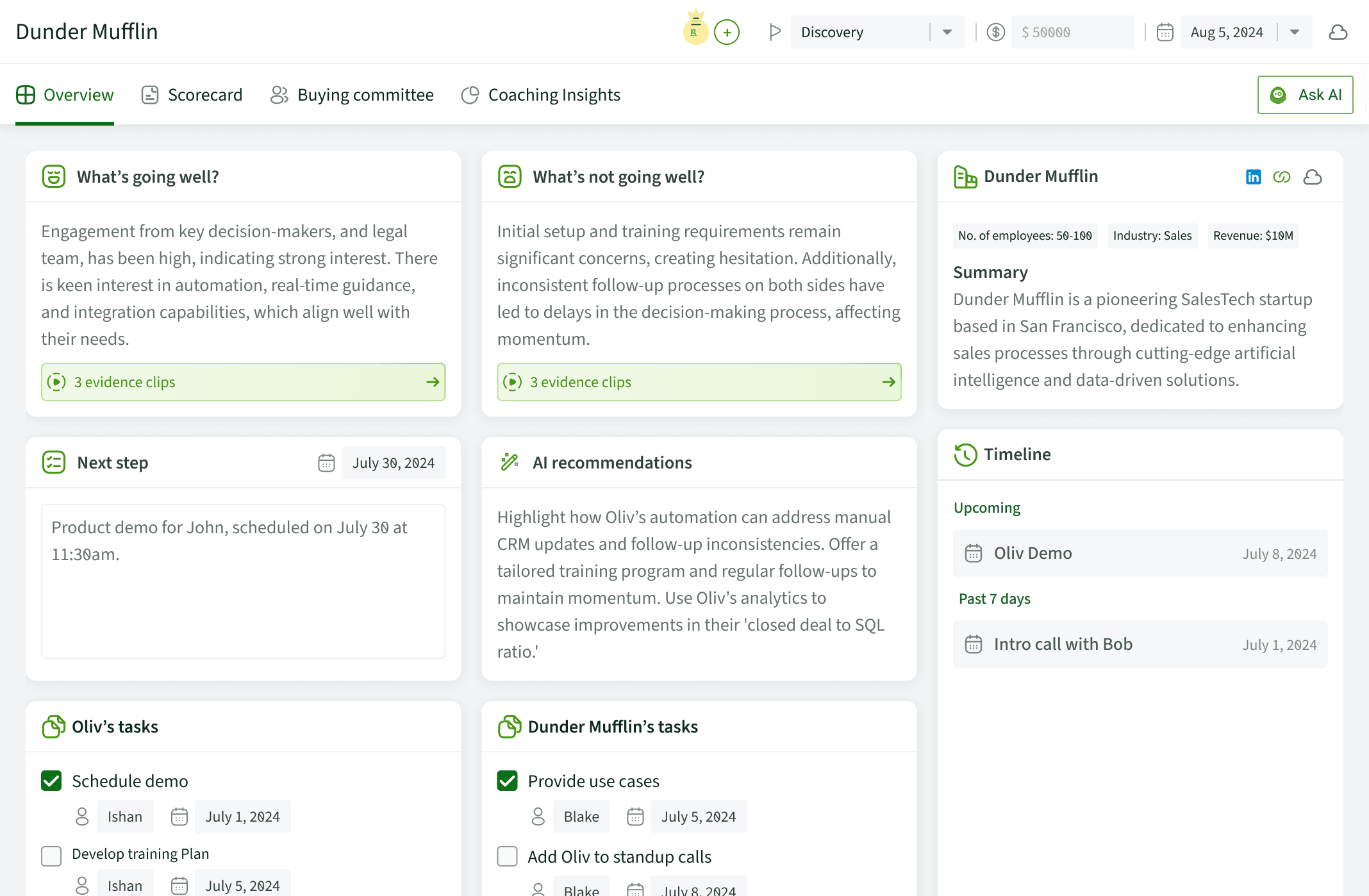Switch to the Scorecard tab
This screenshot has height=896, width=1369.
click(x=192, y=95)
